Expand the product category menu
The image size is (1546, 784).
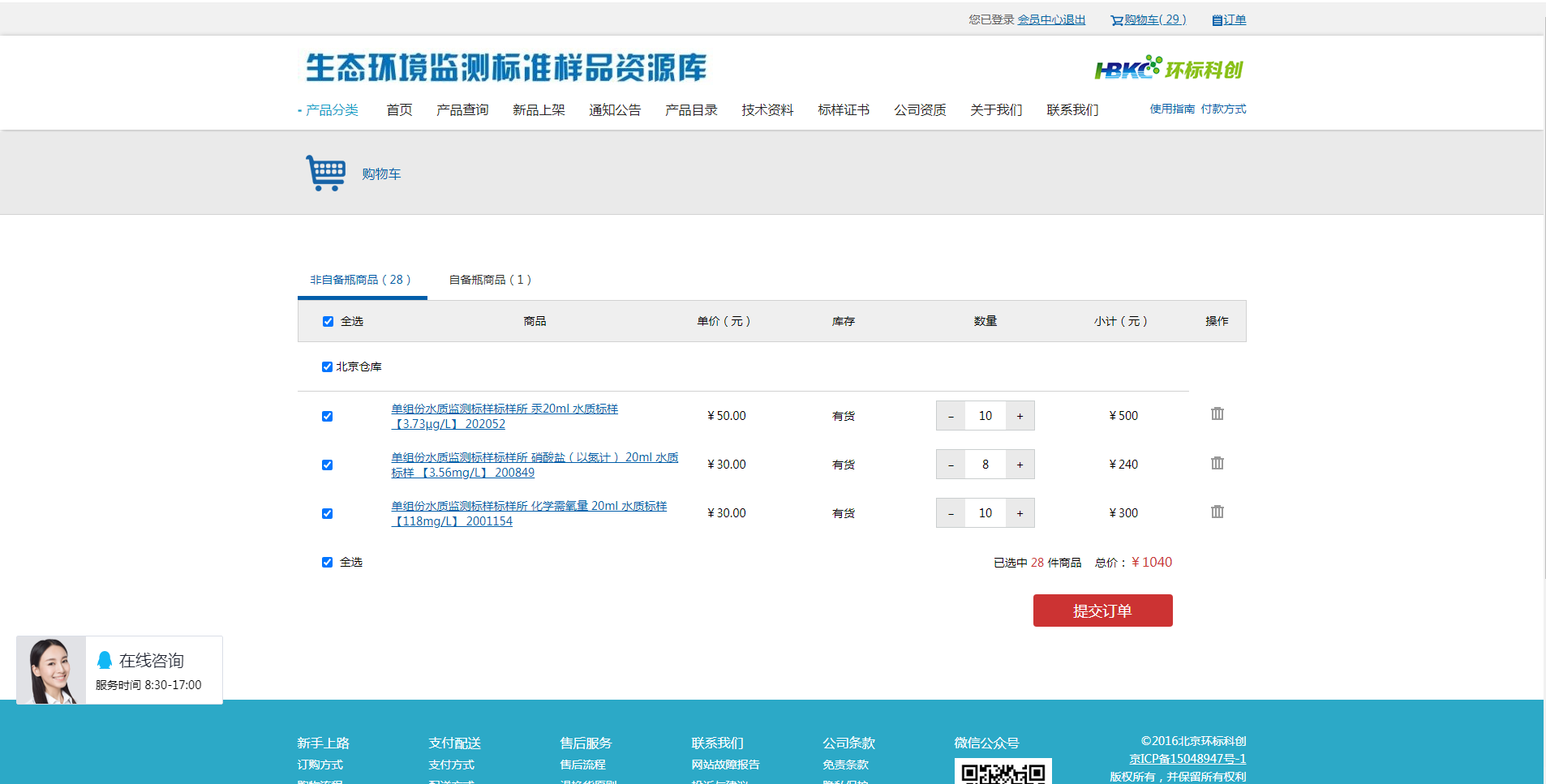point(331,110)
